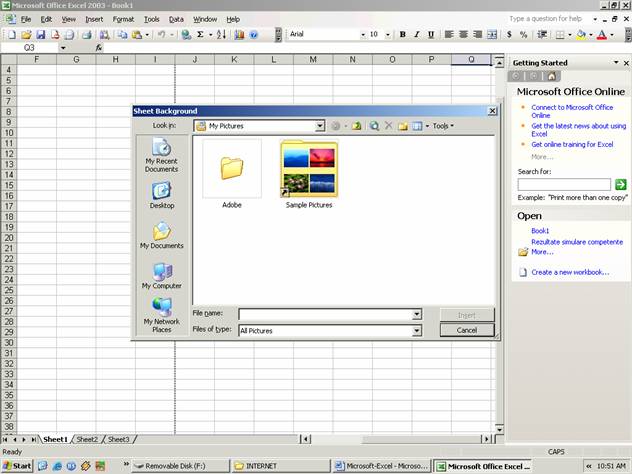Screen dimensions: 632x474
Task: Click Connect to Microsoft Office Online link
Action: (x=572, y=111)
